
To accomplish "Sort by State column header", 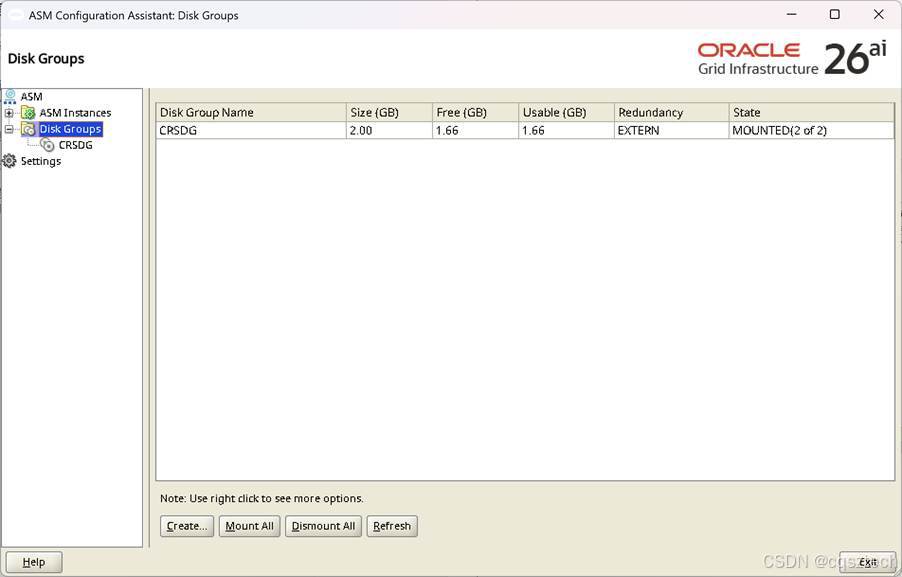I will (811, 112).
